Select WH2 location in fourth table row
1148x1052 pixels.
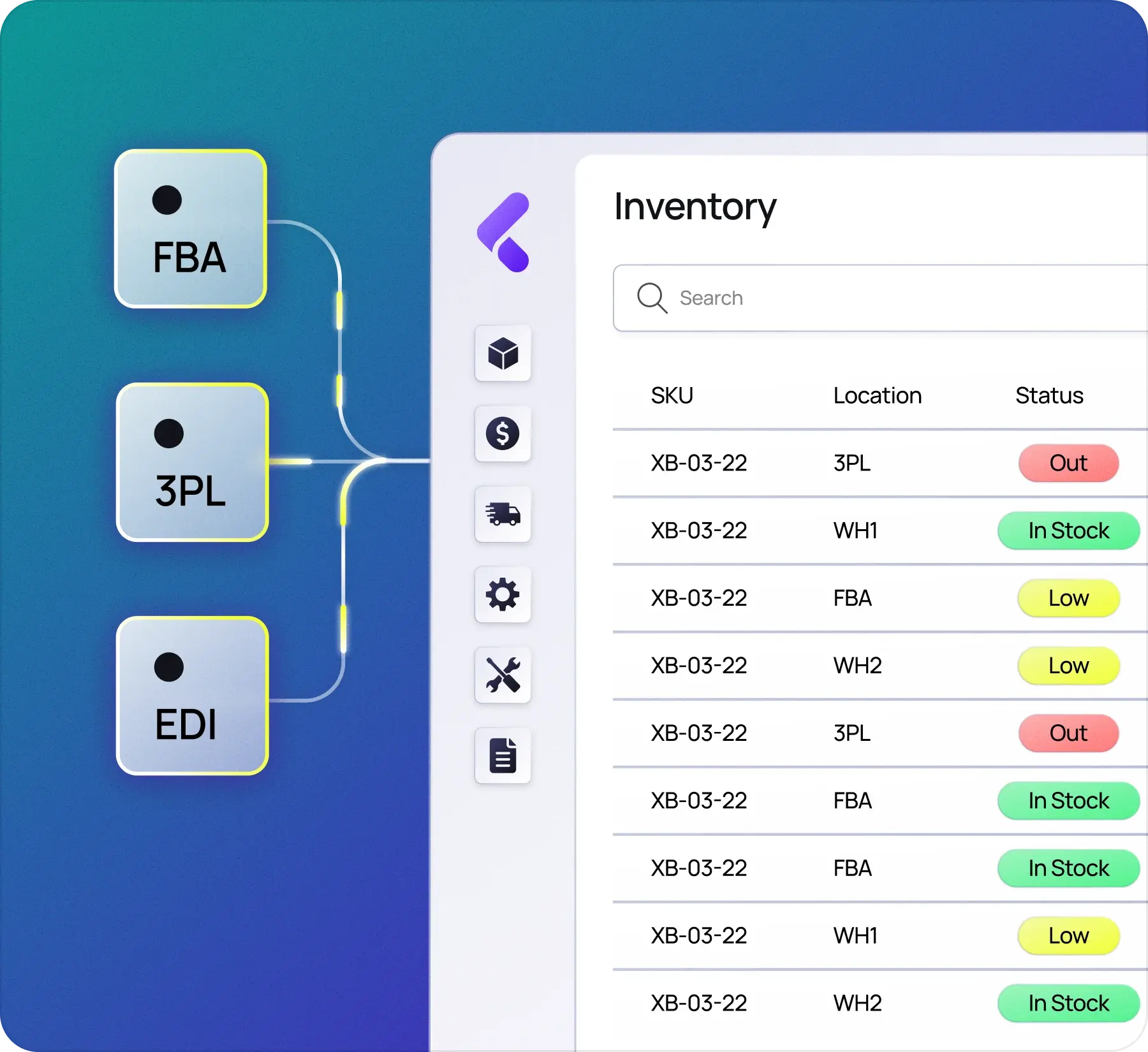click(857, 666)
